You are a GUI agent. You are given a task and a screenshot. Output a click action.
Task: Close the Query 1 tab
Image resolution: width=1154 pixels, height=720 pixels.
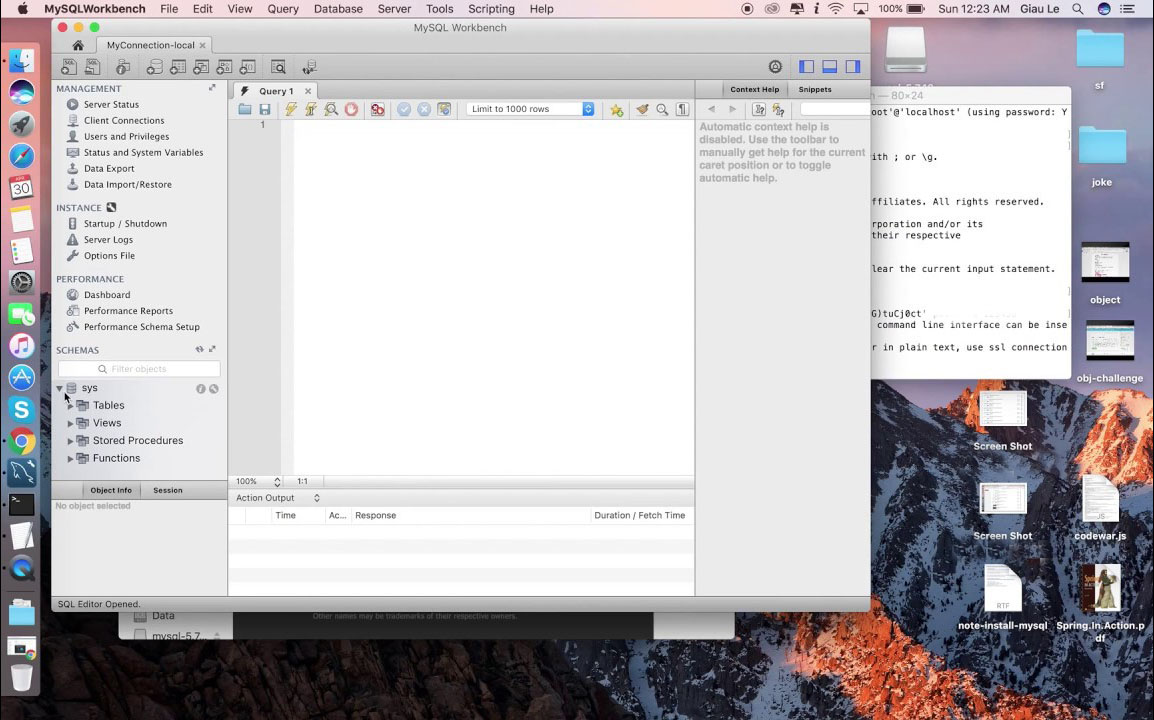click(308, 91)
